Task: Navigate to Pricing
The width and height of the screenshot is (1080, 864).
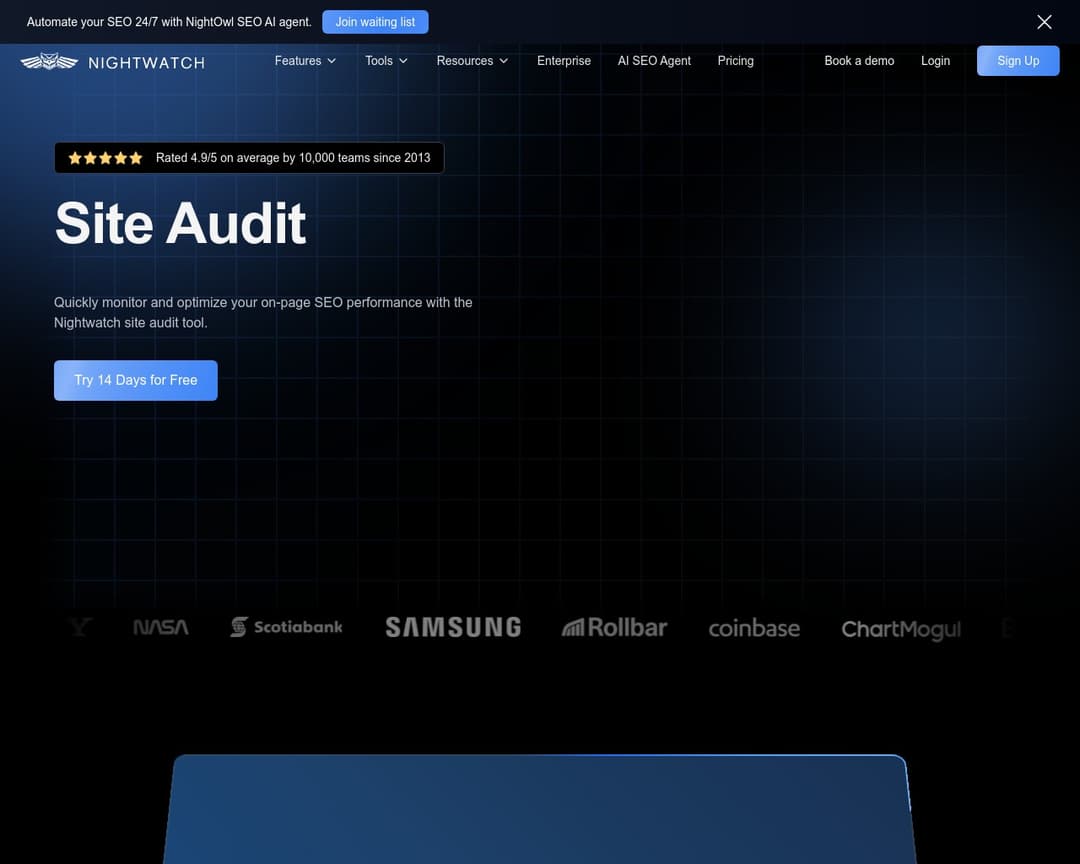Action: click(735, 61)
